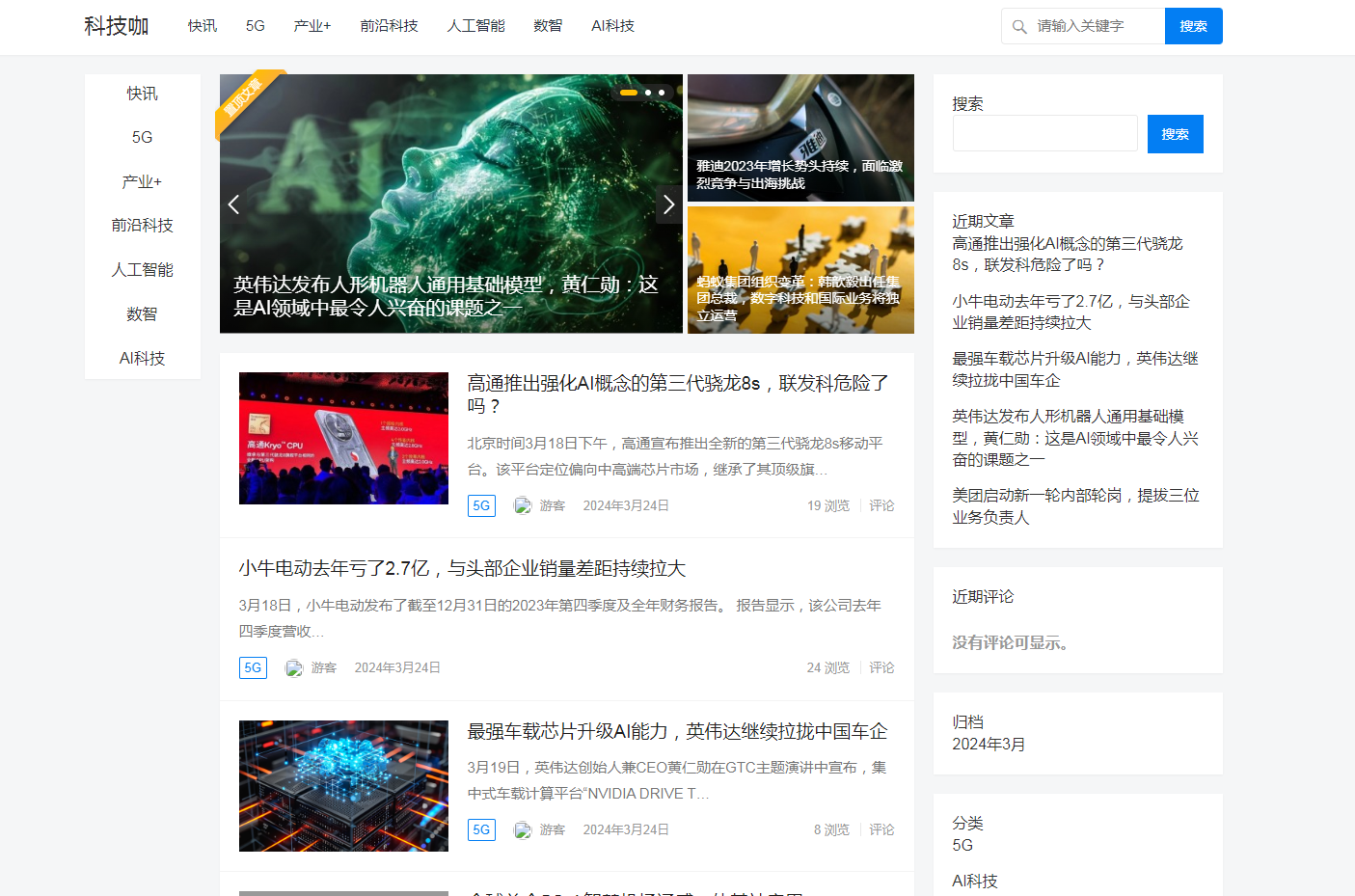
Task: Select 前沿科技 in the left sidebar
Action: point(143,225)
